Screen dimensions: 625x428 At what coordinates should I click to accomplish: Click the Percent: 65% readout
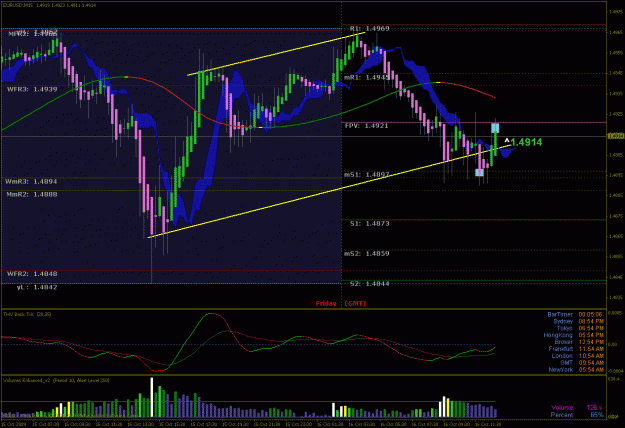coord(577,415)
